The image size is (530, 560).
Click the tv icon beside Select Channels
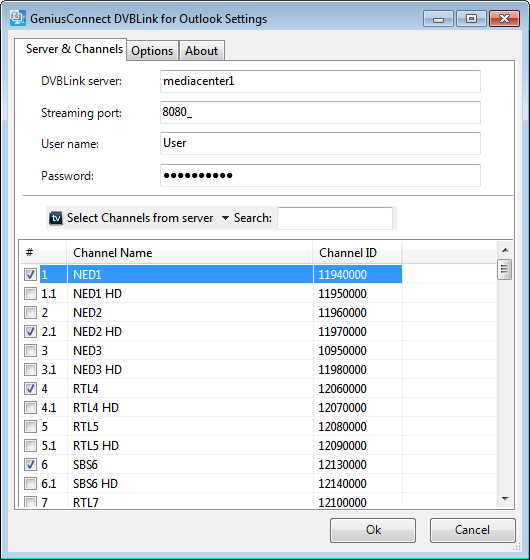pyautogui.click(x=56, y=218)
